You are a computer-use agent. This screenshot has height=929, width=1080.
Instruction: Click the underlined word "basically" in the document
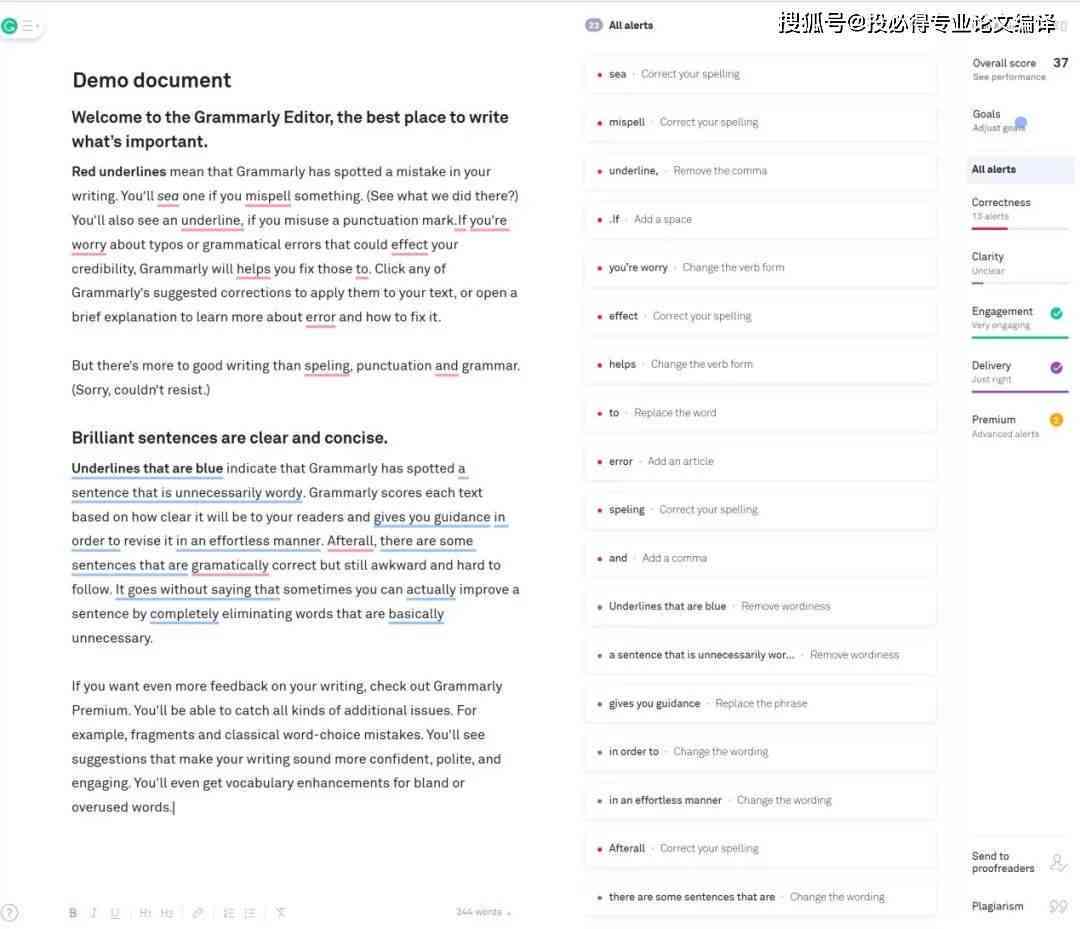416,614
